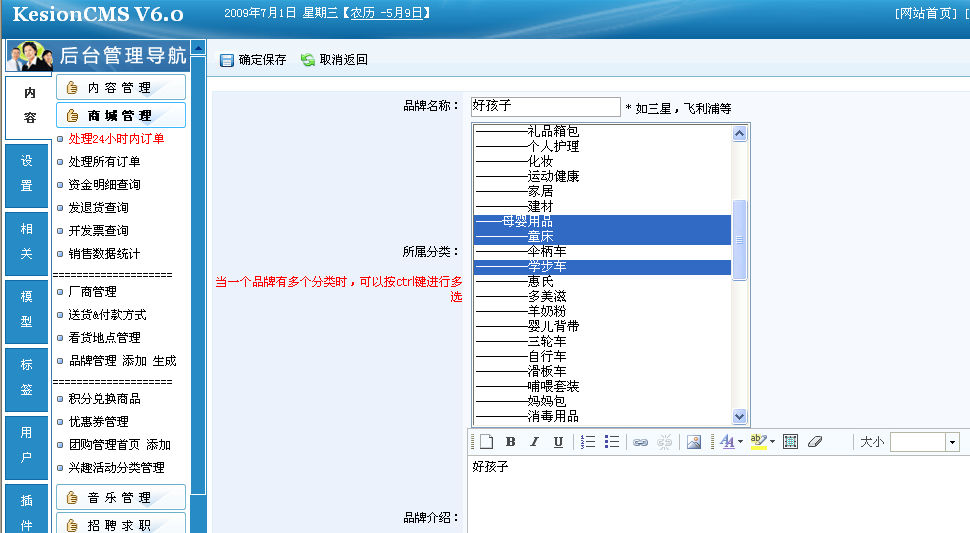Open the 大小 font size dropdown
Viewport: 970px width, 533px height.
coord(952,442)
